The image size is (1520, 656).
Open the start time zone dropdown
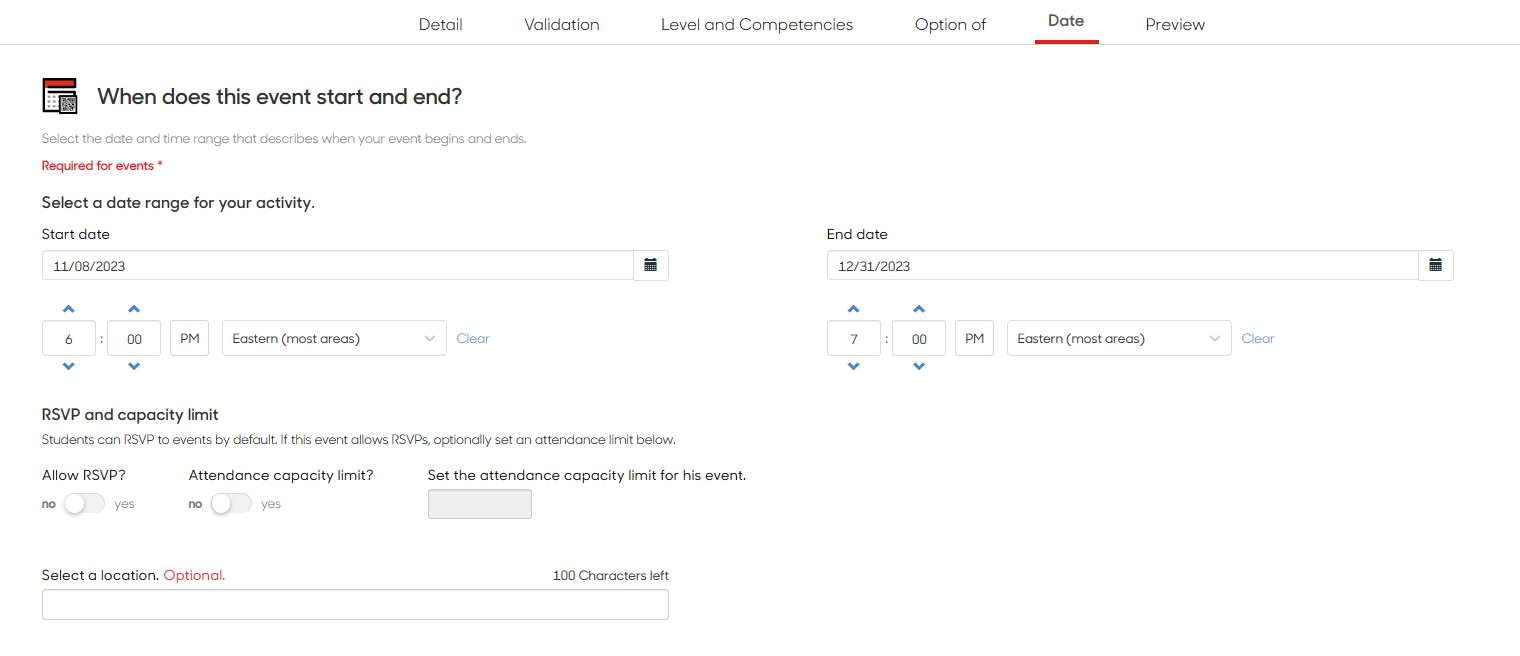pos(334,338)
